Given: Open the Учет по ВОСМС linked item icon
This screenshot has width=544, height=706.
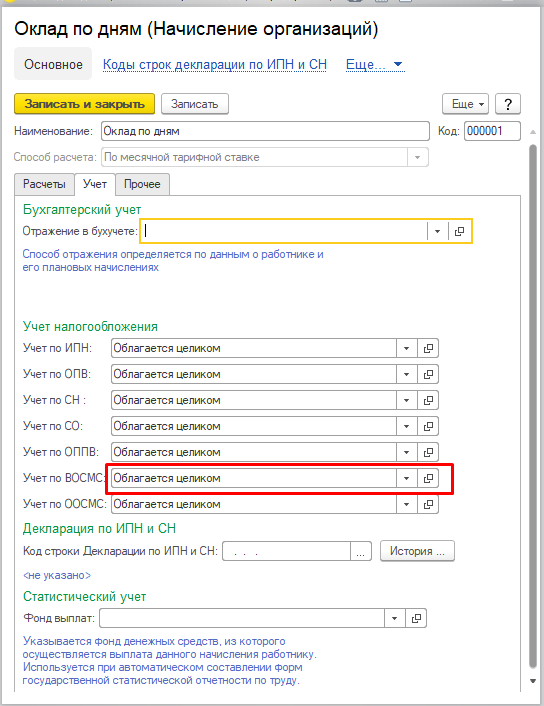Looking at the screenshot, I should [428, 478].
